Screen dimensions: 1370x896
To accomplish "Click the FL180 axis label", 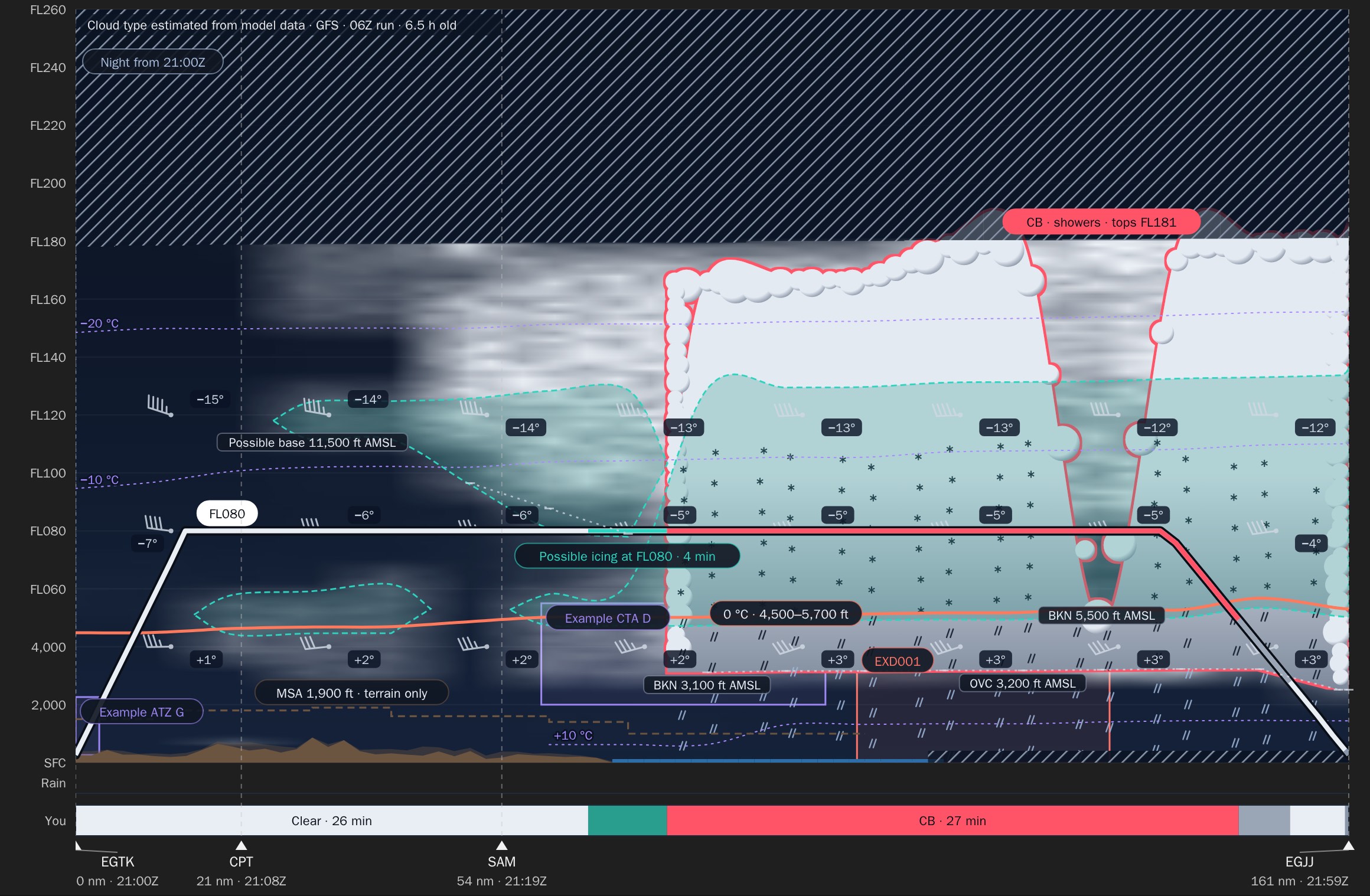I will click(48, 241).
